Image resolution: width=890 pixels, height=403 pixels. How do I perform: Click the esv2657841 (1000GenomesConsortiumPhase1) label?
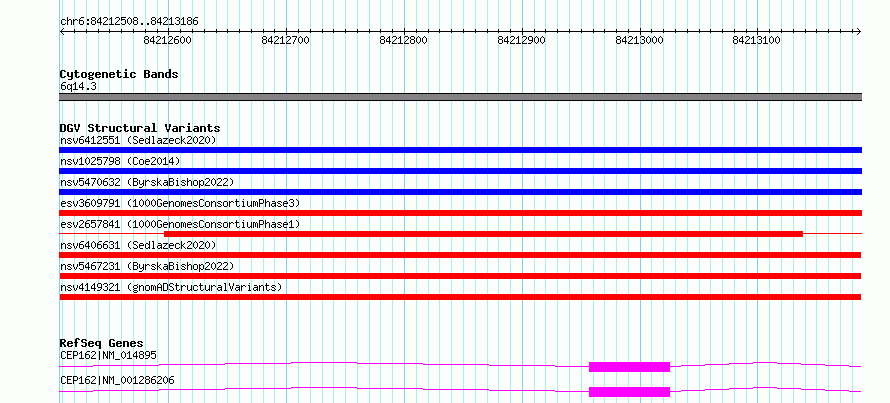pos(180,224)
